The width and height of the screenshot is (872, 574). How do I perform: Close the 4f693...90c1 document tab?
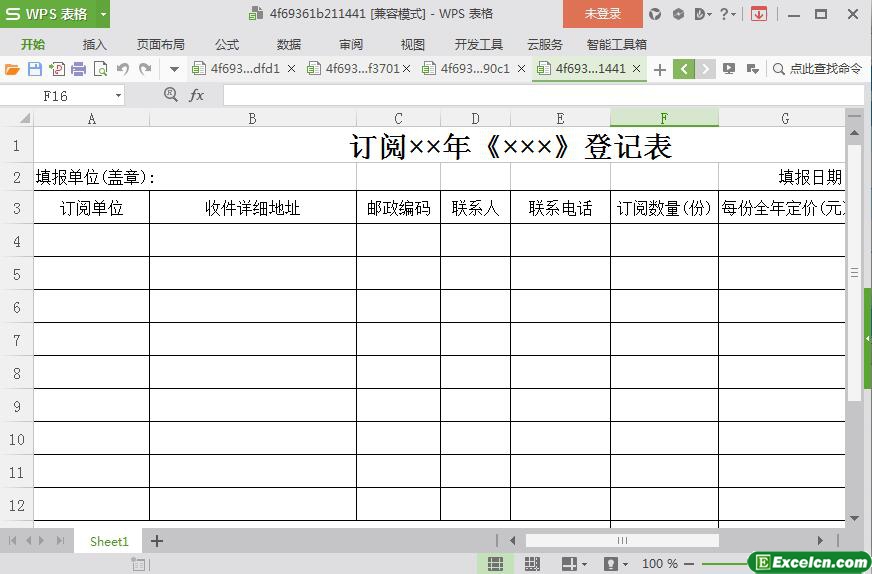click(x=521, y=69)
